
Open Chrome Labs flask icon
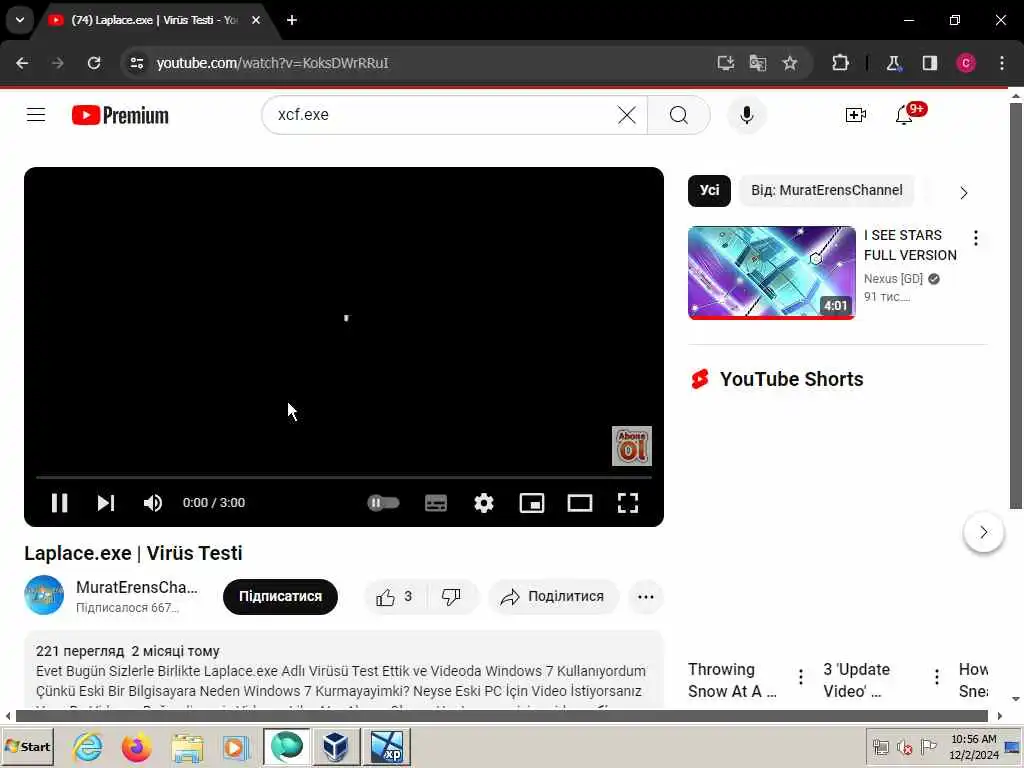pos(893,63)
